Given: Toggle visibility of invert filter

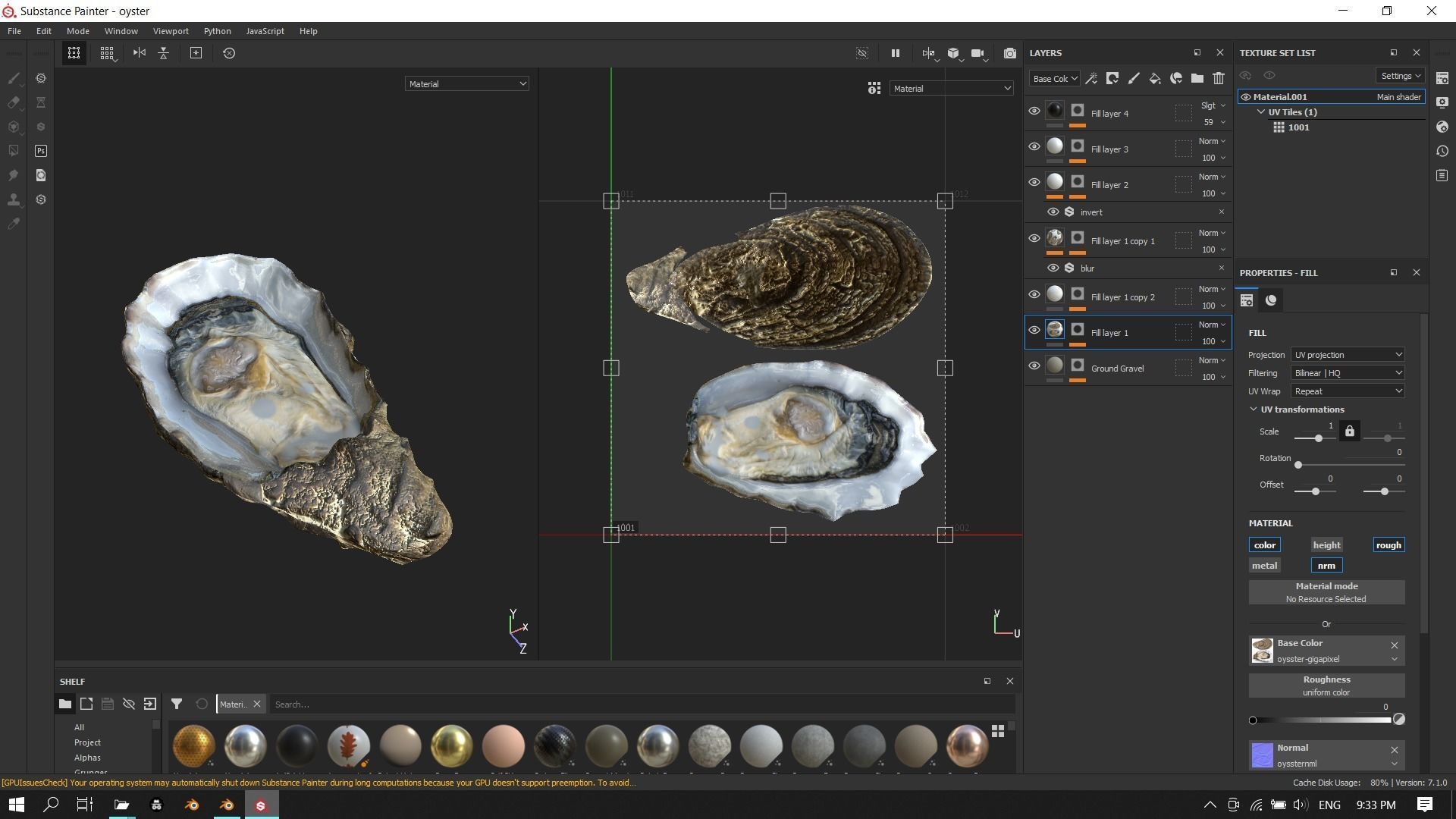Looking at the screenshot, I should pos(1053,212).
